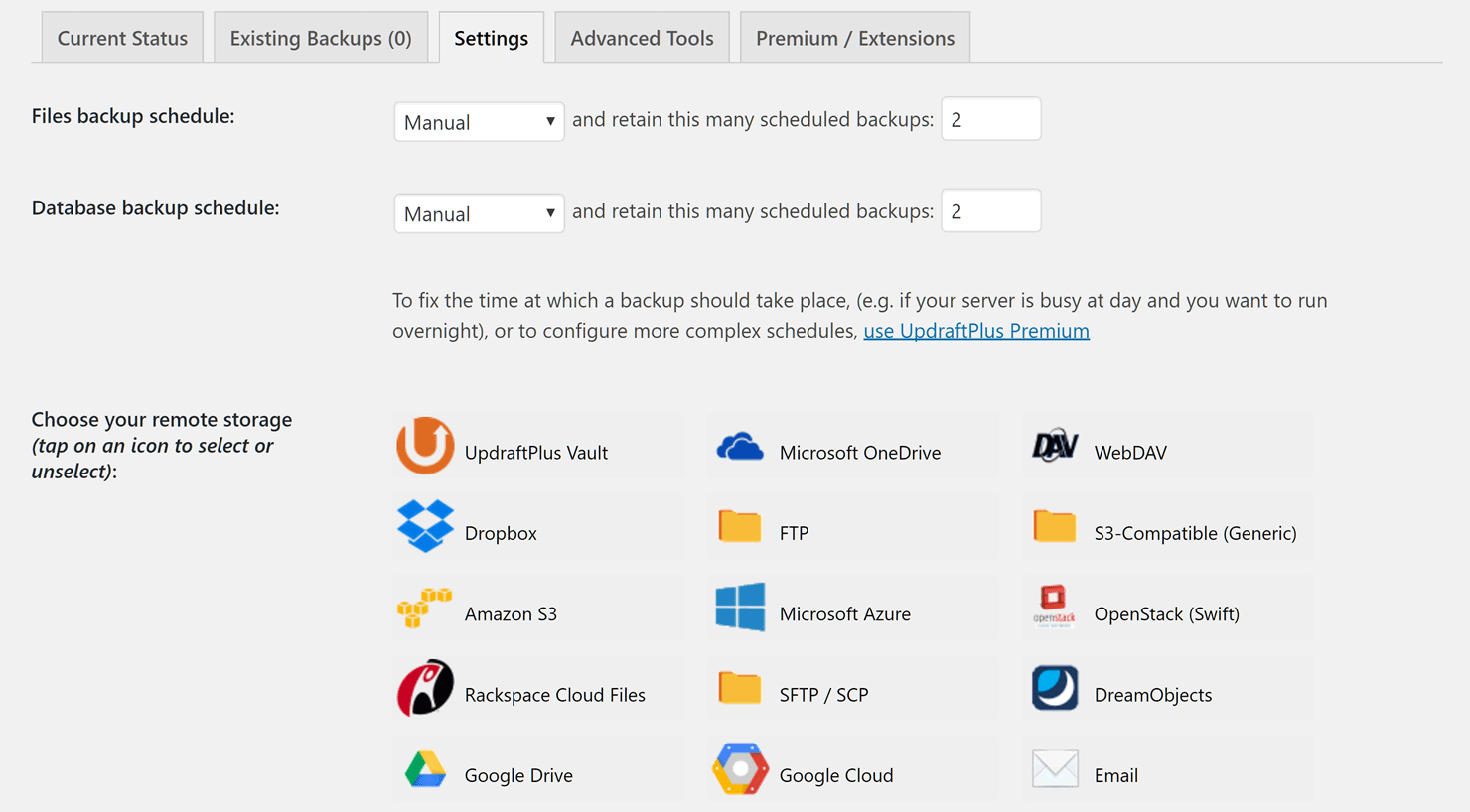The image size is (1470, 812).
Task: Choose the Microsoft OneDrive cloud icon
Action: [740, 448]
